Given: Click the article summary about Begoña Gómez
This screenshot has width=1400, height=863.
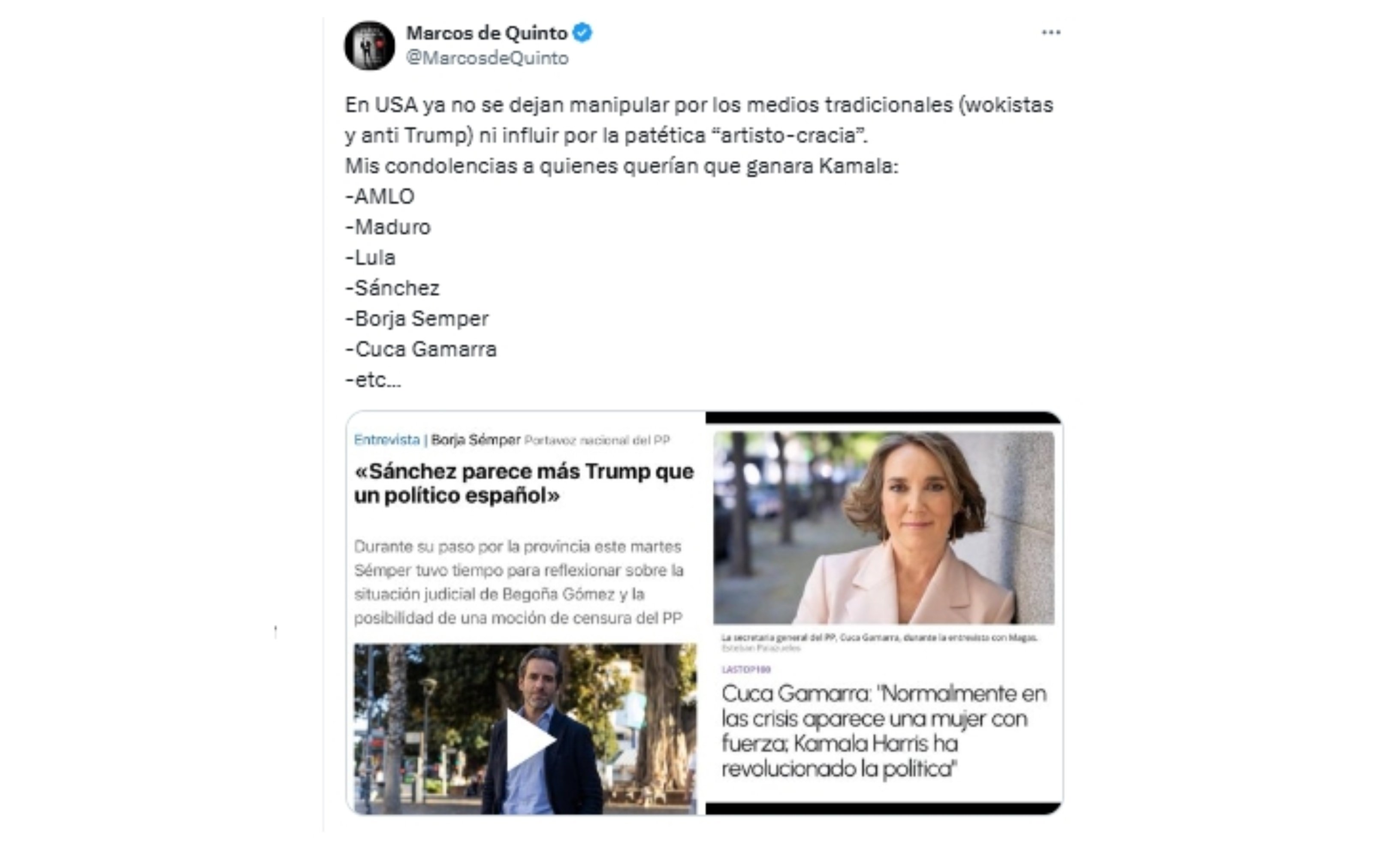Looking at the screenshot, I should (519, 582).
